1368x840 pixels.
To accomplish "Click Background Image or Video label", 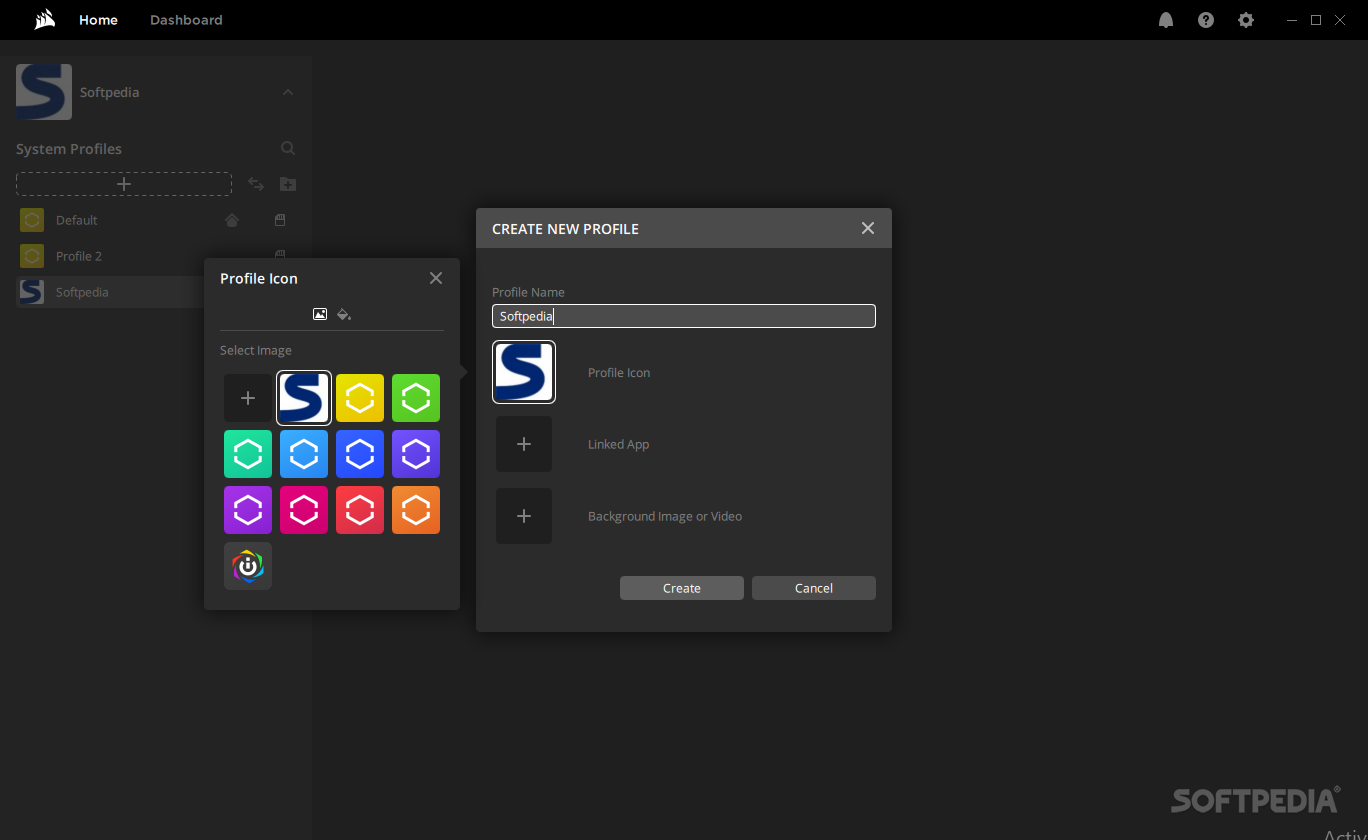I will pos(665,517).
